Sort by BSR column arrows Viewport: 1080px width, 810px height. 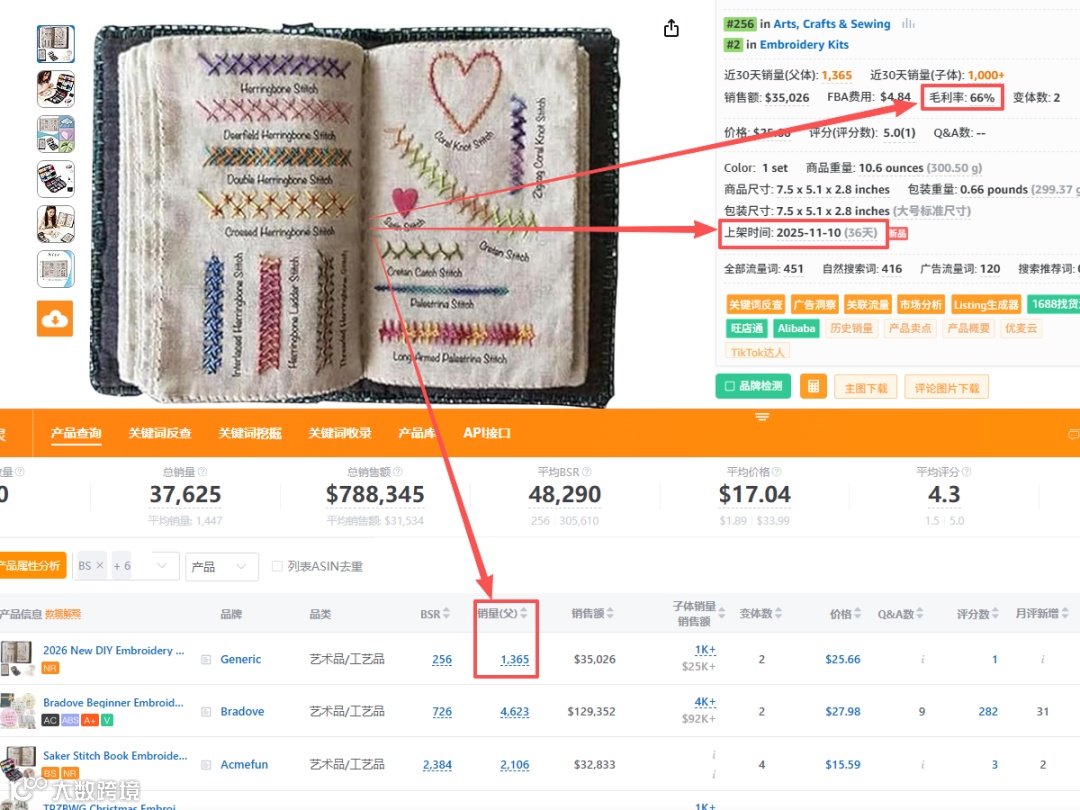click(446, 613)
